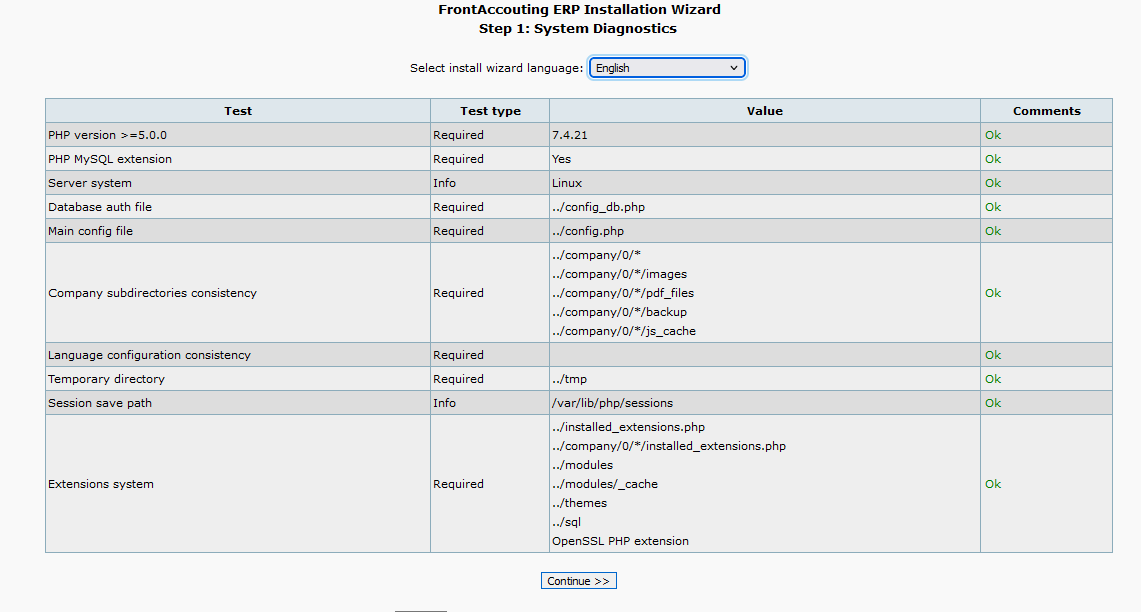The height and width of the screenshot is (612, 1141).
Task: Click the /var/lib/php/sessions path value
Action: coord(612,403)
